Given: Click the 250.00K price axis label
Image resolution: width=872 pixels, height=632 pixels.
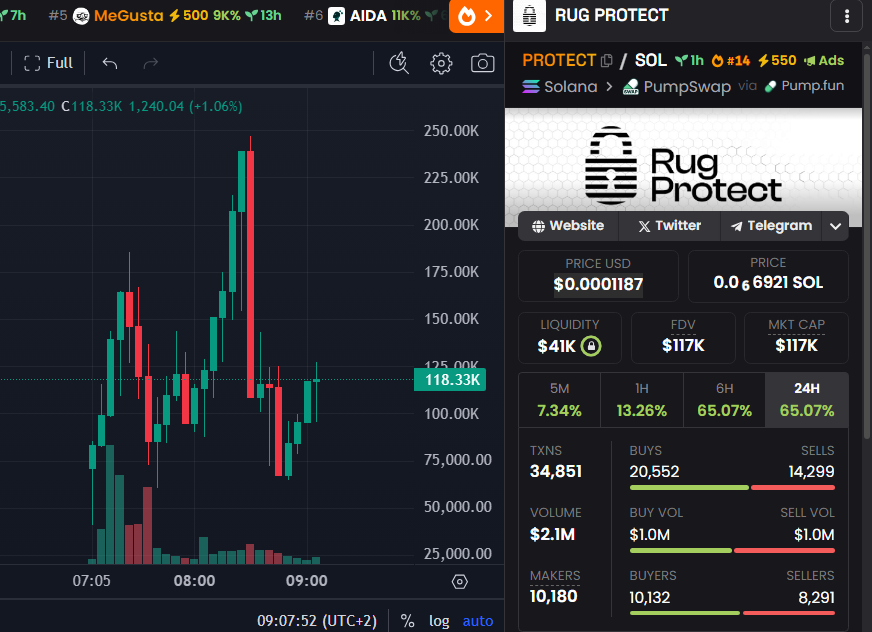Looking at the screenshot, I should pyautogui.click(x=451, y=131).
